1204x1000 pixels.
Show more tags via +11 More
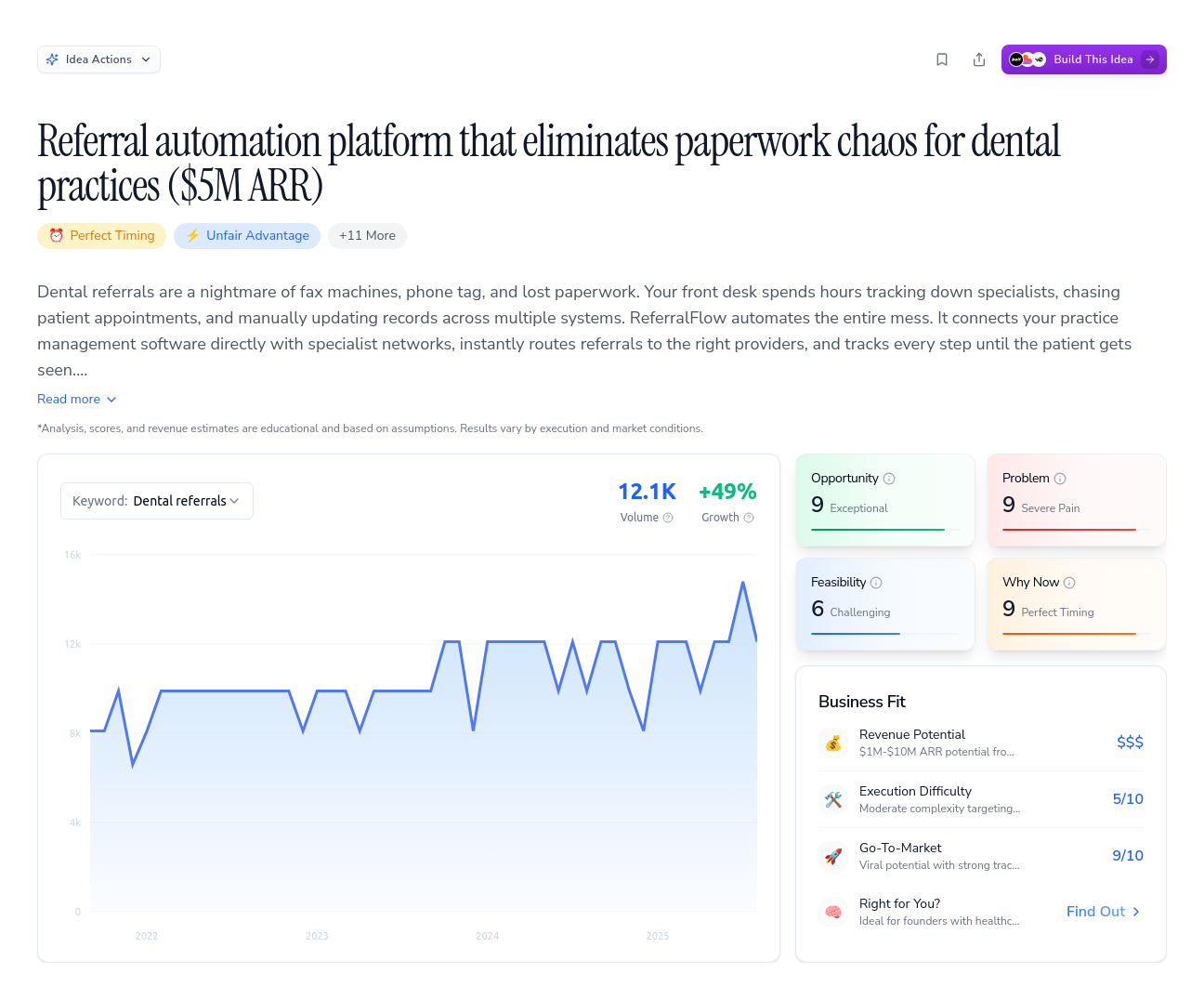pos(367,236)
